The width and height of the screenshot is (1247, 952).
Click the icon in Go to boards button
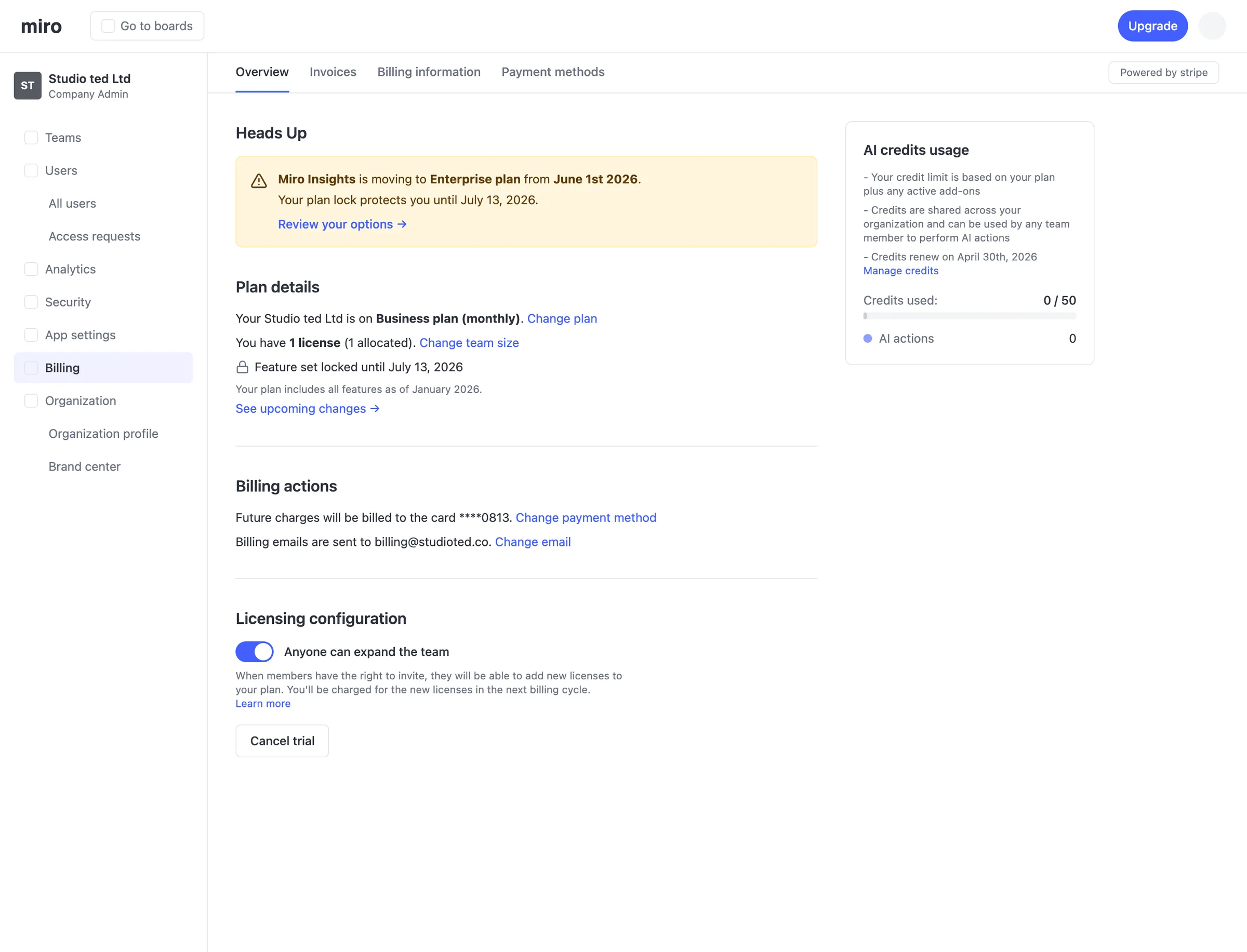pos(108,26)
